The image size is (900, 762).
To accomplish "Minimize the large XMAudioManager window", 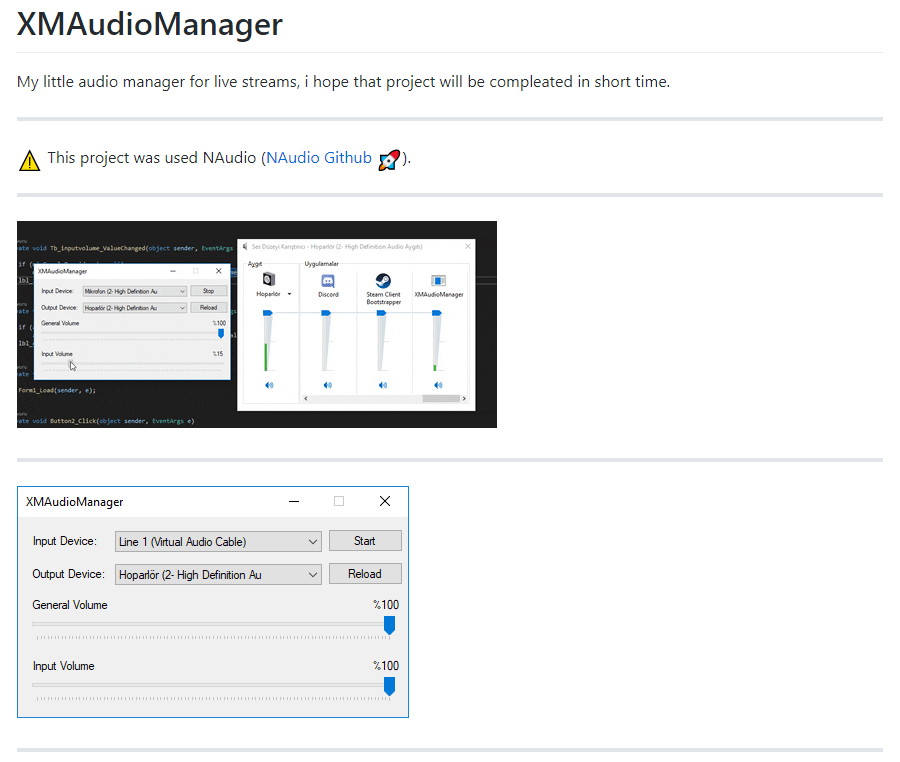I will pyautogui.click(x=294, y=501).
